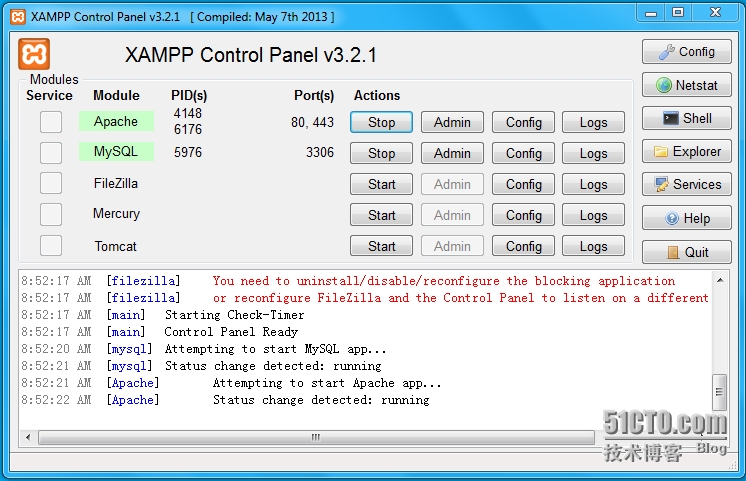This screenshot has width=746, height=481.
Task: Open Apache Logs menu
Action: click(x=593, y=122)
